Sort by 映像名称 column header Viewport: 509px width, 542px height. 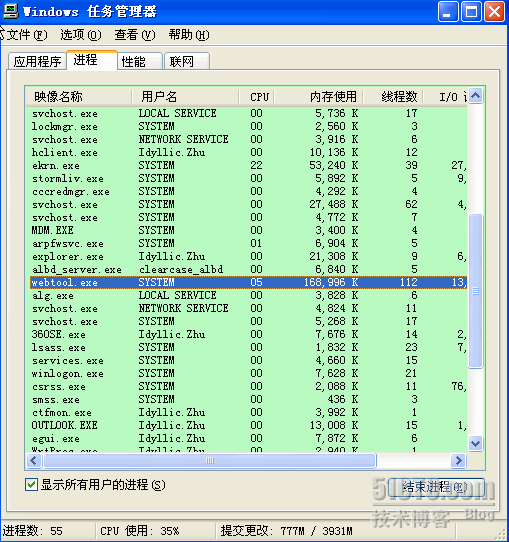pyautogui.click(x=79, y=96)
